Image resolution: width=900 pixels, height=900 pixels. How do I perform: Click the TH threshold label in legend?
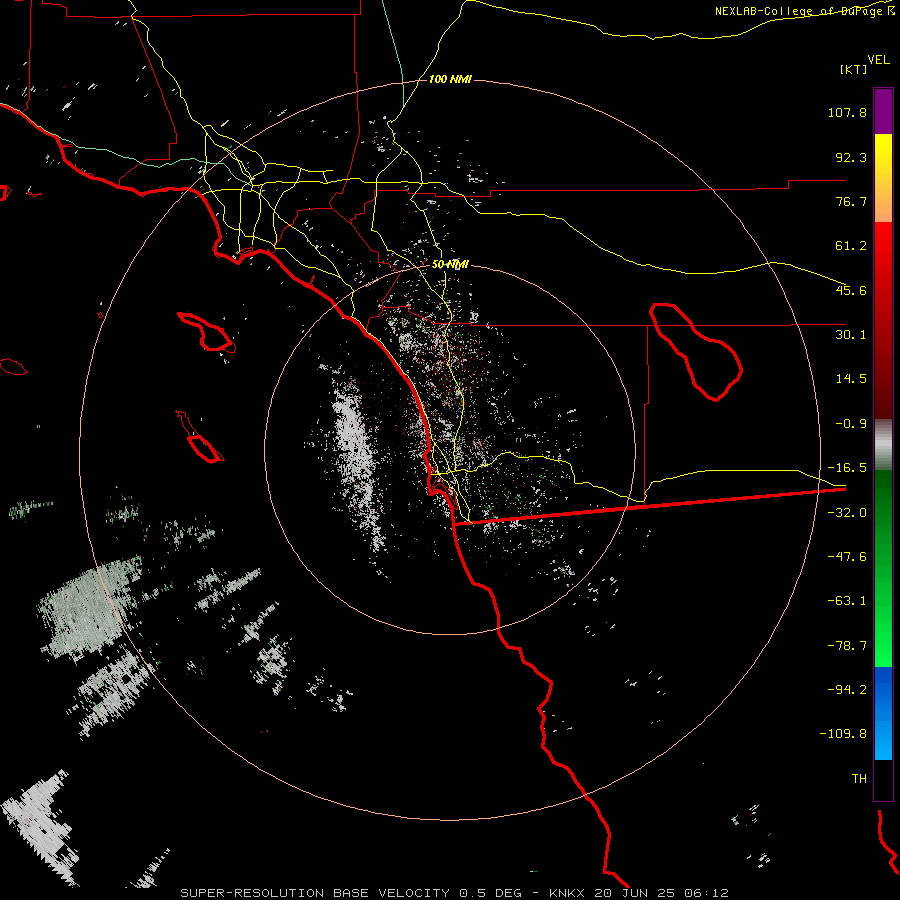pos(859,779)
